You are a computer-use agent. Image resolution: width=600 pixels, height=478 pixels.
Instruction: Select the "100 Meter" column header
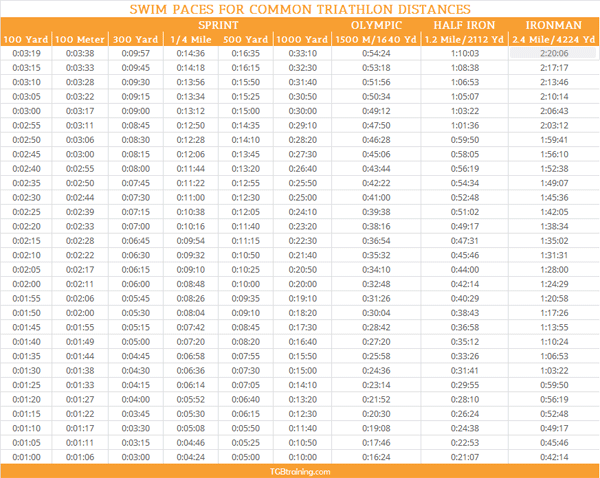tap(80, 39)
